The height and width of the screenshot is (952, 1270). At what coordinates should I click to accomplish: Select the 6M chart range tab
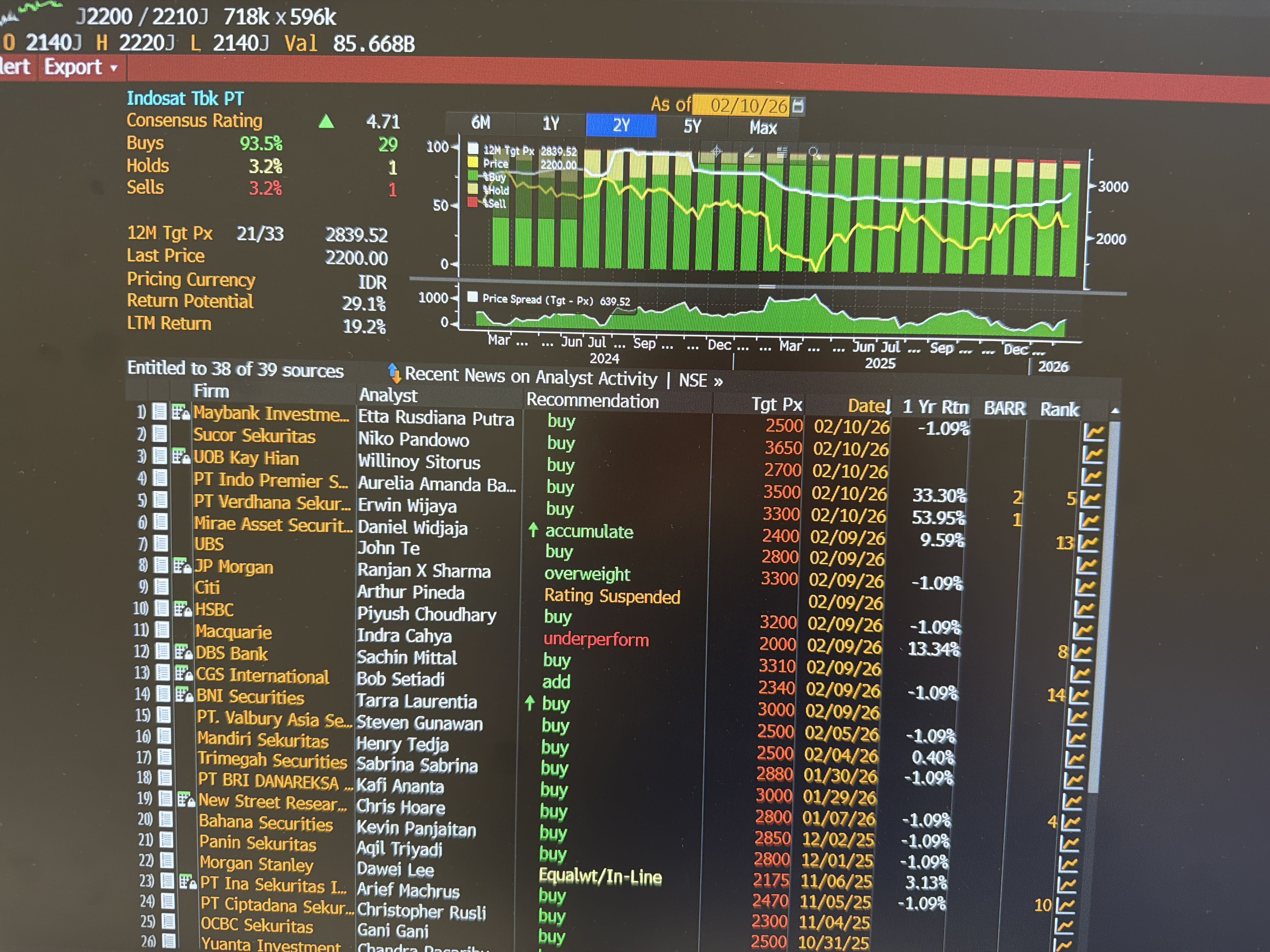pos(481,122)
